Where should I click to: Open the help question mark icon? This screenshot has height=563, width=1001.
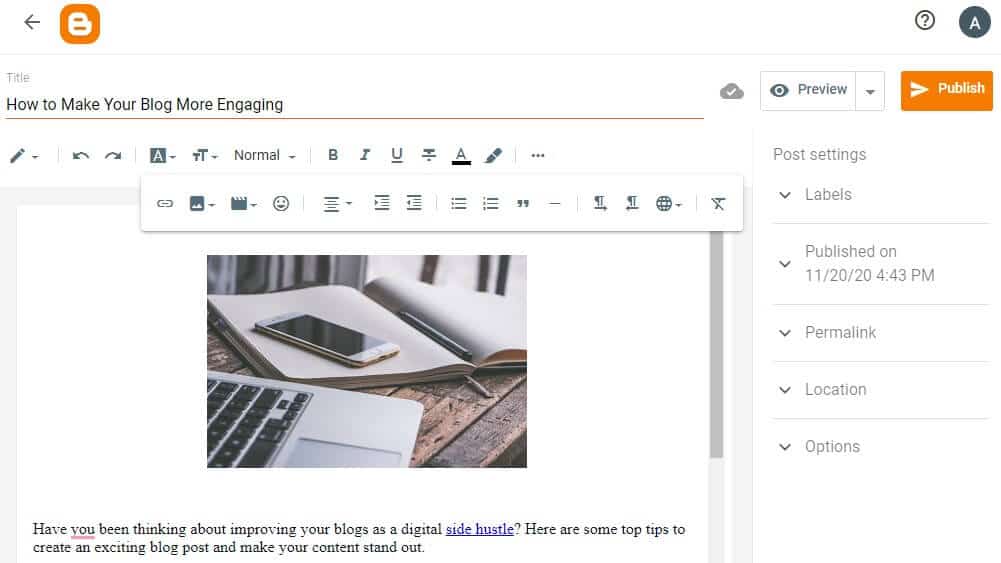[x=924, y=20]
